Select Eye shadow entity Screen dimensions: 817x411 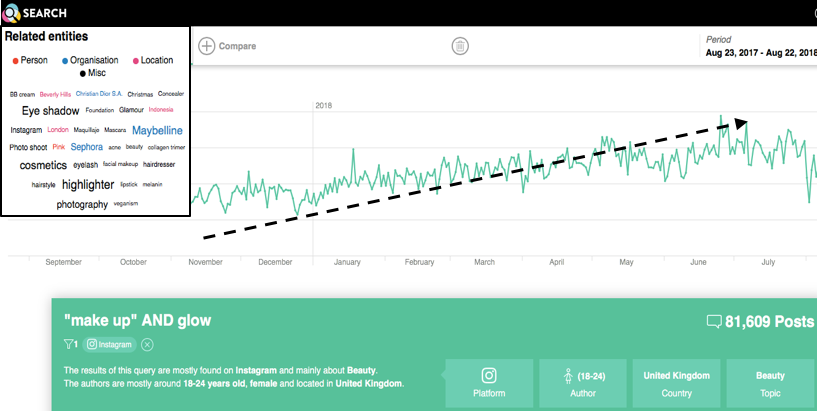51,111
